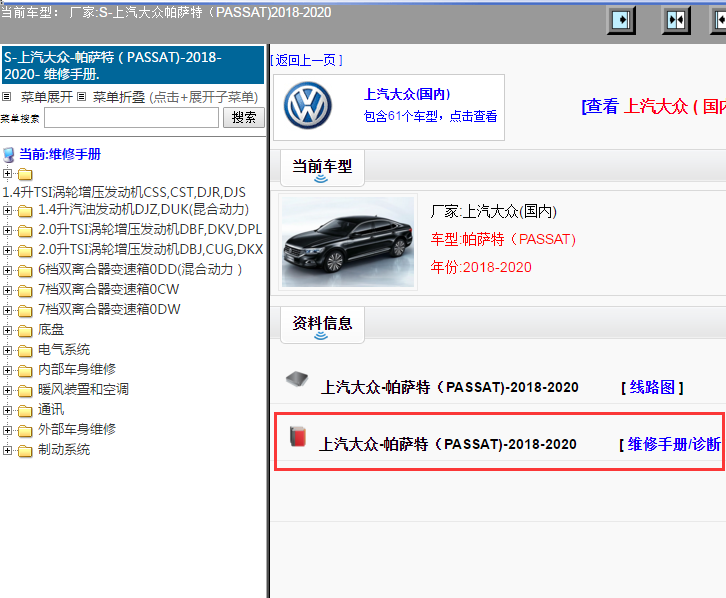Select 7档双离合器变速箱0DW item

tap(109, 309)
